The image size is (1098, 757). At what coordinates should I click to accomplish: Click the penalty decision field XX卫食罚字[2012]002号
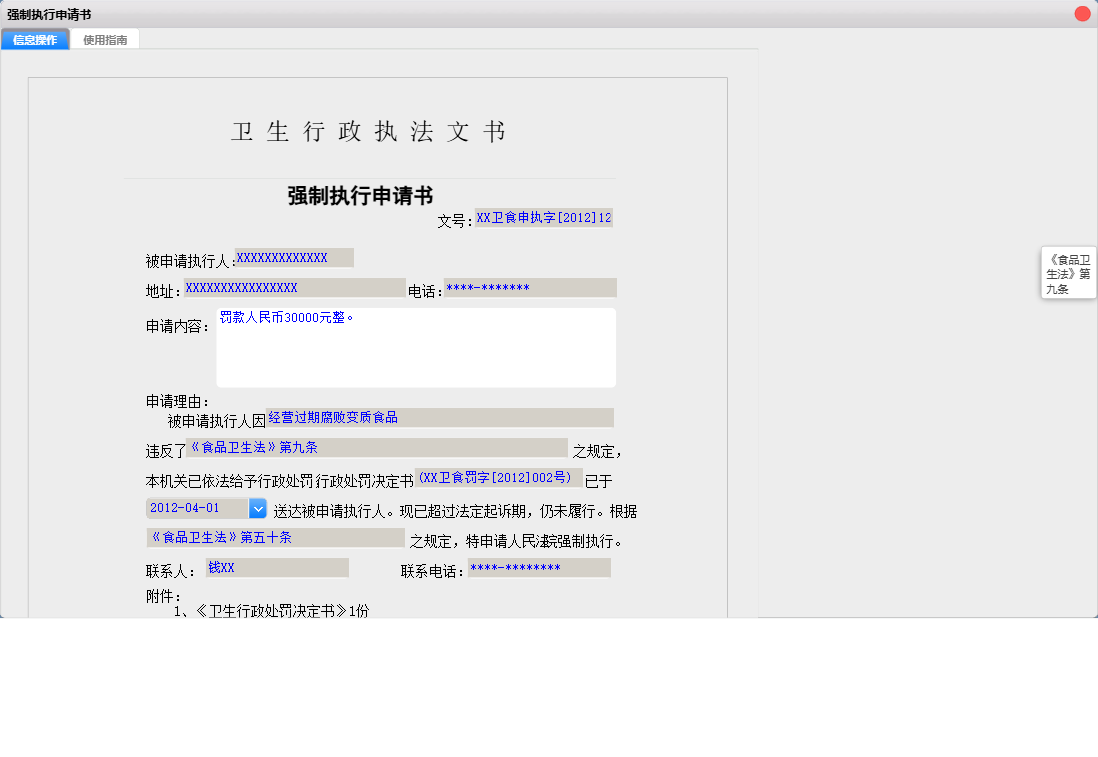tap(500, 478)
